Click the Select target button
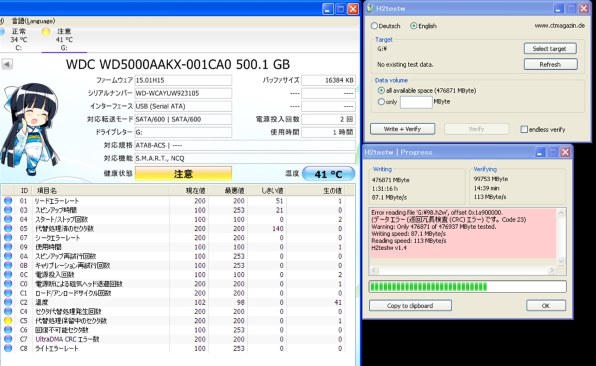 click(550, 49)
